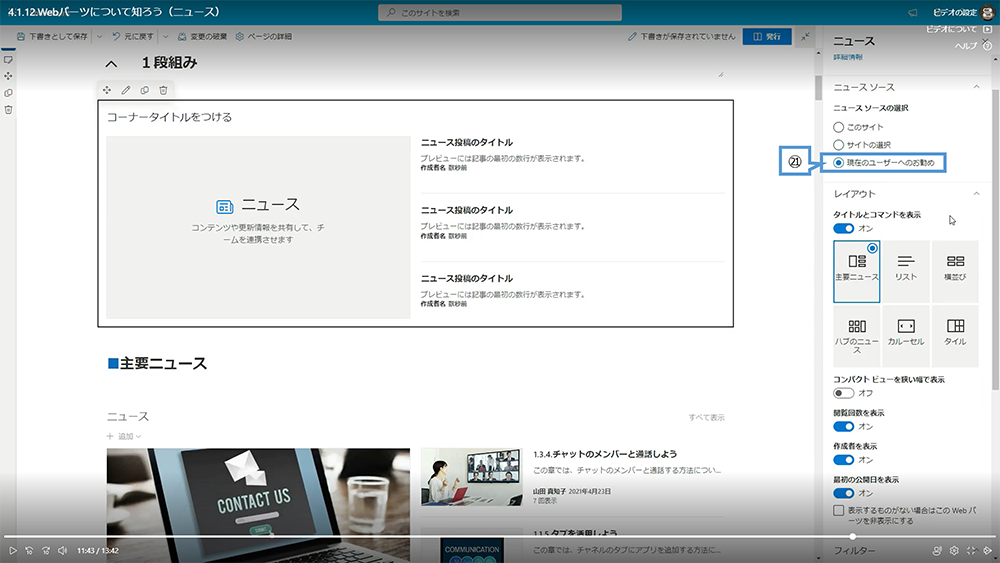
Task: Click the CONTACT US laptop news thumbnail
Action: click(x=258, y=504)
